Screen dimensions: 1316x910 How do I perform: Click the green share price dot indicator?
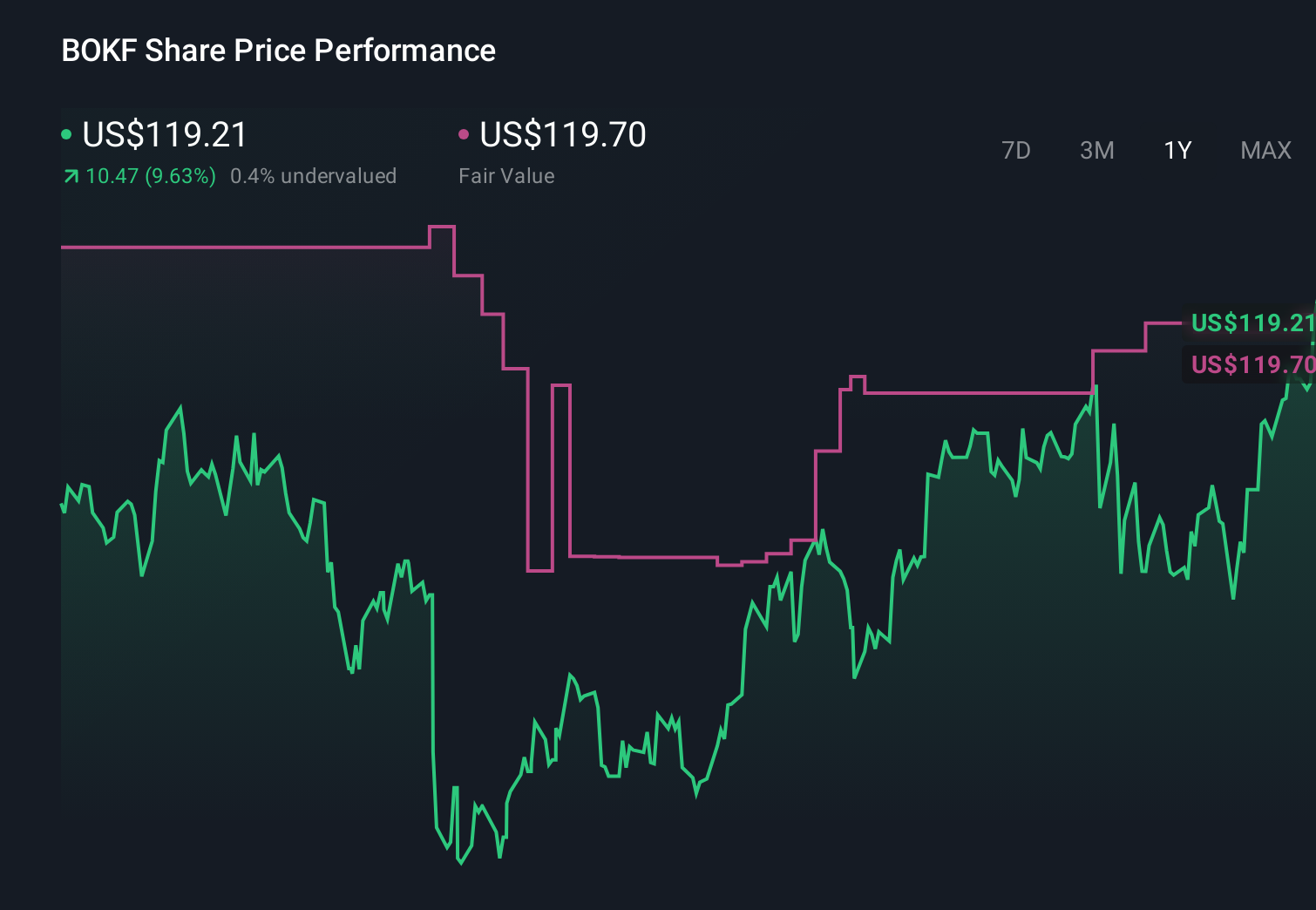[x=67, y=134]
